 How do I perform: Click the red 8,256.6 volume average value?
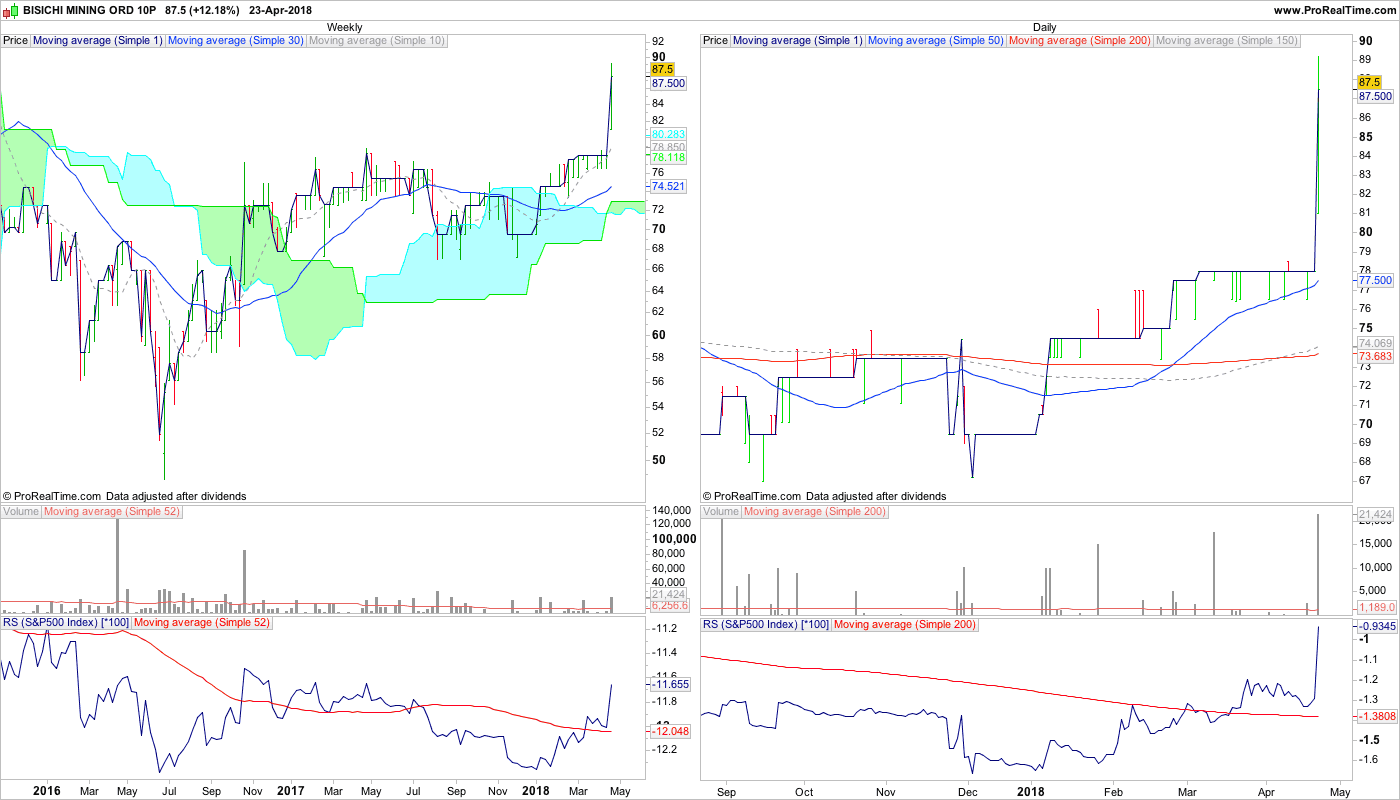(668, 606)
